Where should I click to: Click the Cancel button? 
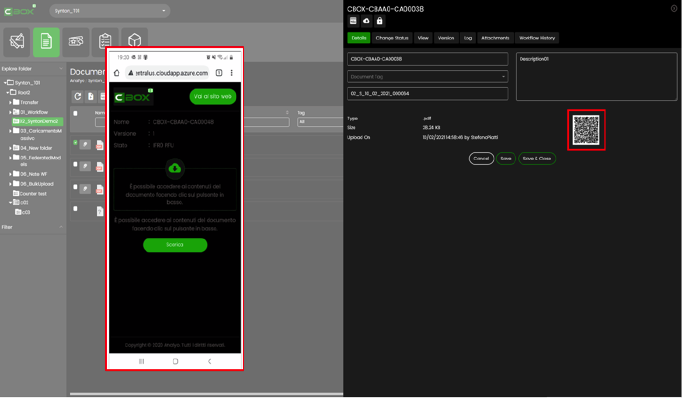coord(481,158)
